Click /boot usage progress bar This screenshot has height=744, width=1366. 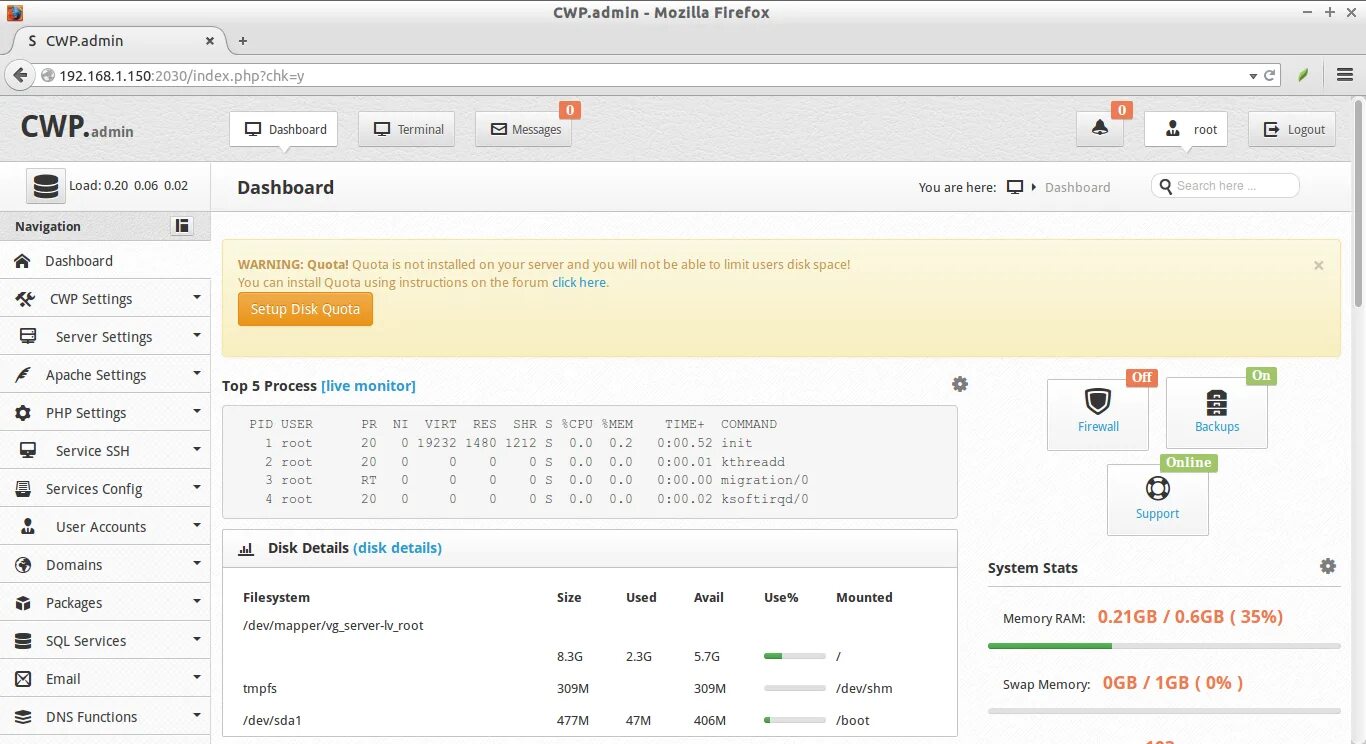[795, 720]
